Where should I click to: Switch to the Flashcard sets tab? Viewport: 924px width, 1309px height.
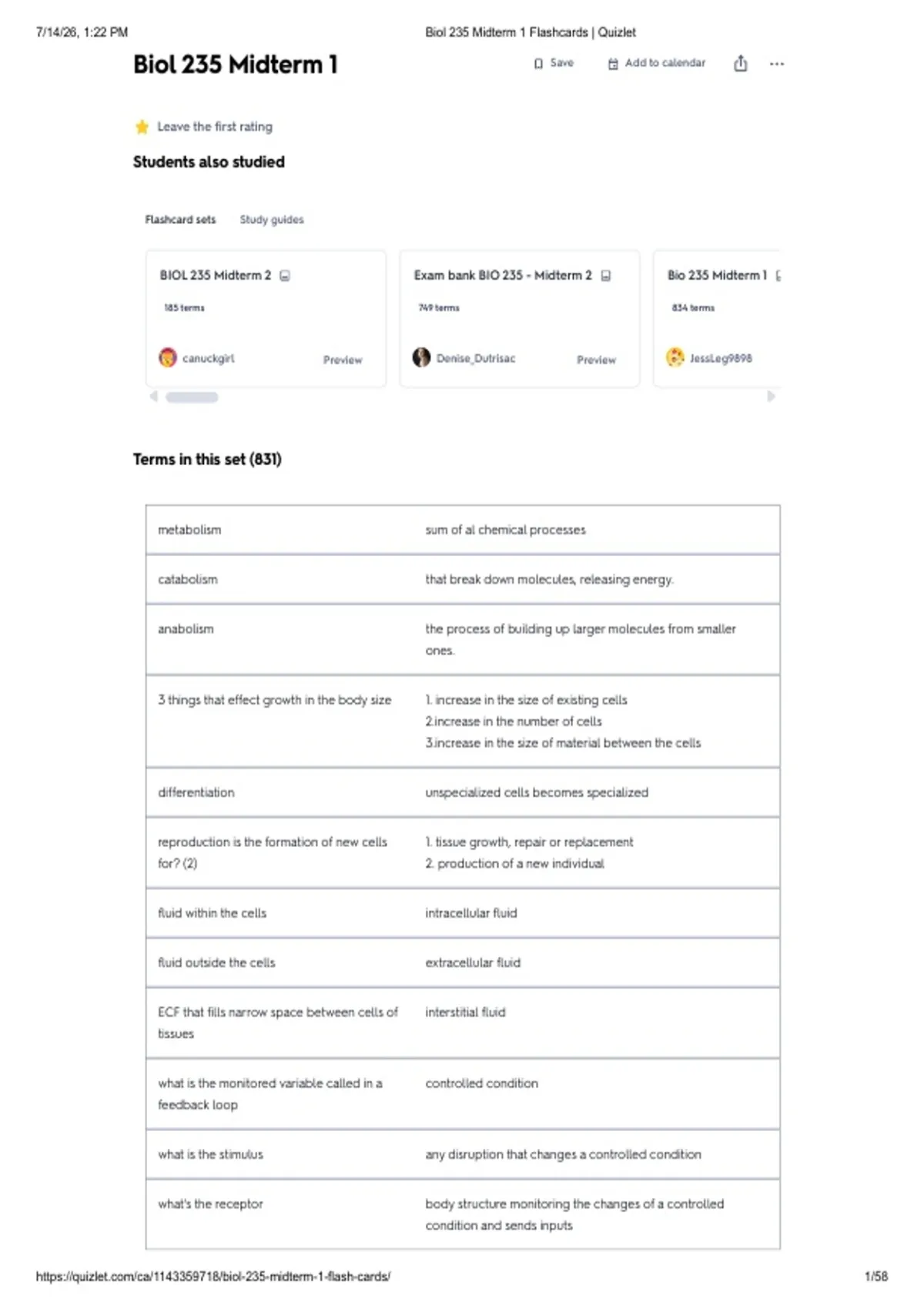180,219
